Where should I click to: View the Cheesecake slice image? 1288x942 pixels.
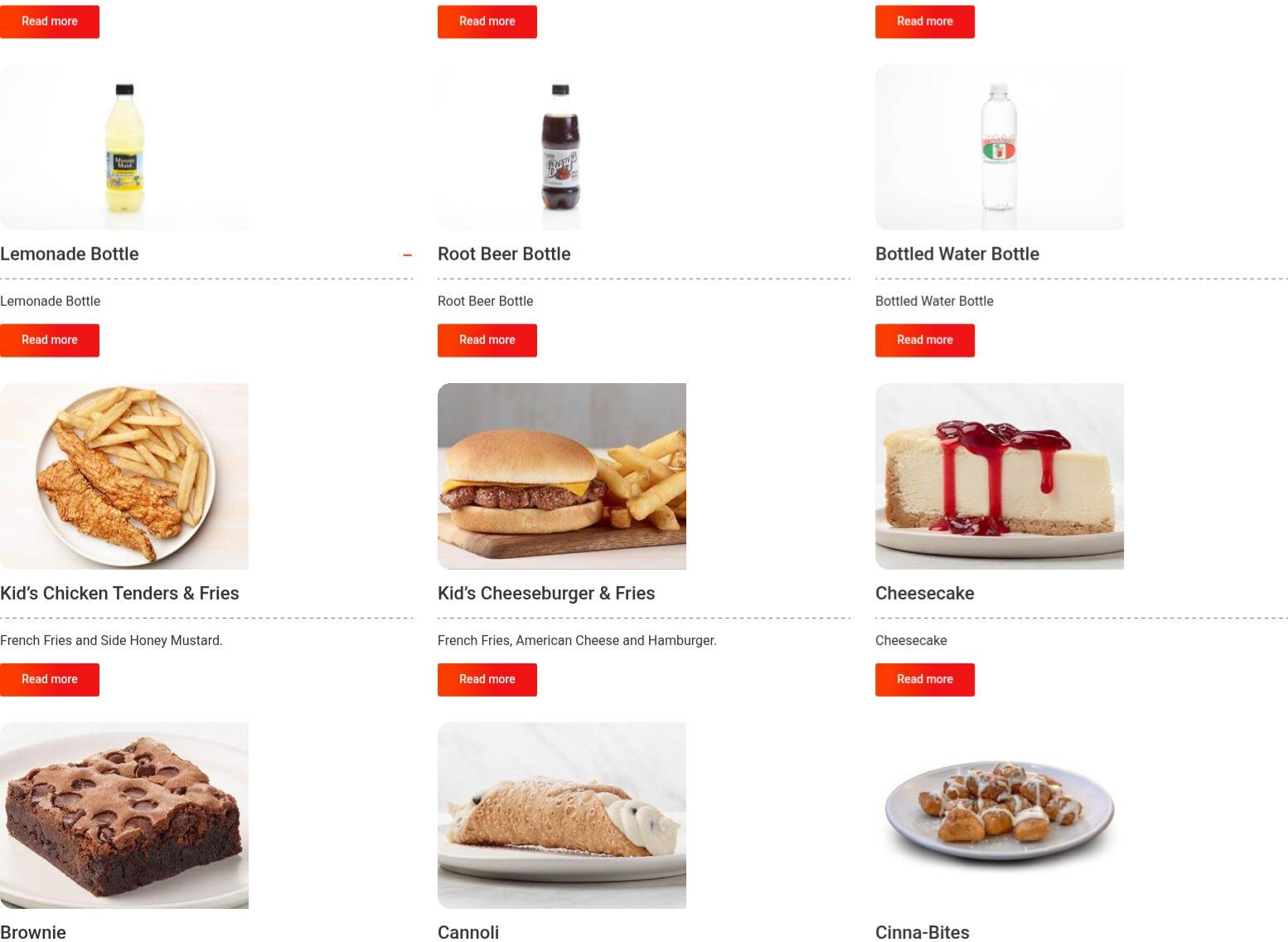pos(1000,476)
